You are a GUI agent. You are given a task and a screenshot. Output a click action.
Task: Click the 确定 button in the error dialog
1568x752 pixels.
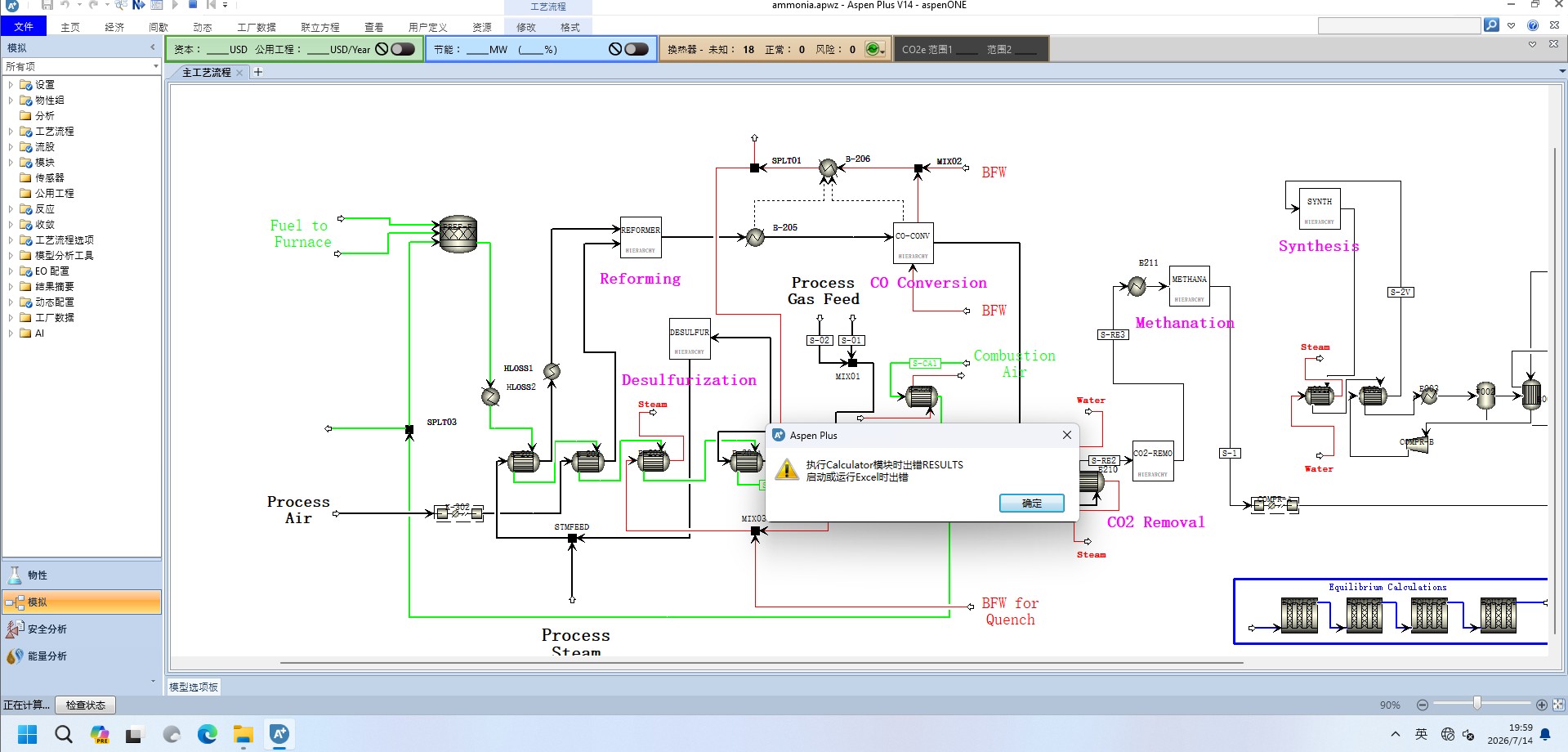(x=1031, y=503)
